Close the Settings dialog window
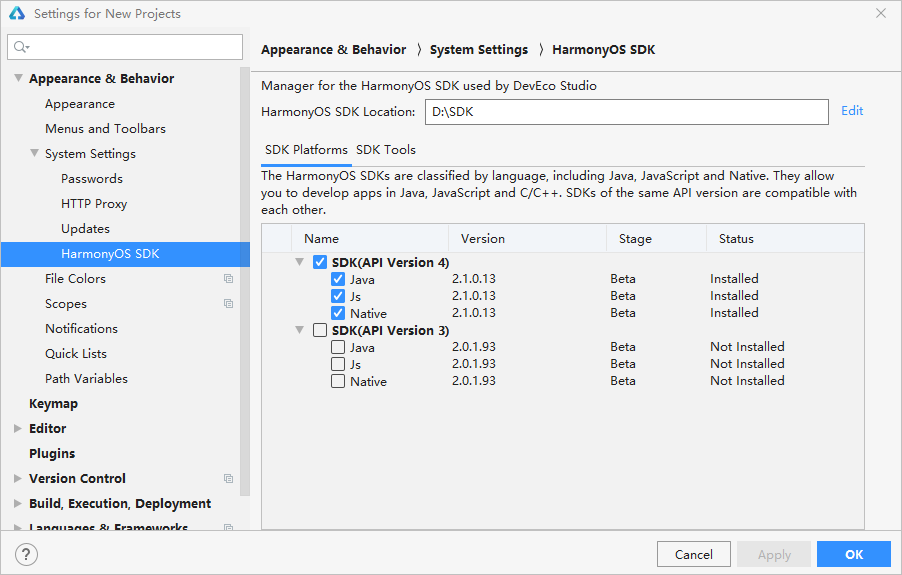 881,13
